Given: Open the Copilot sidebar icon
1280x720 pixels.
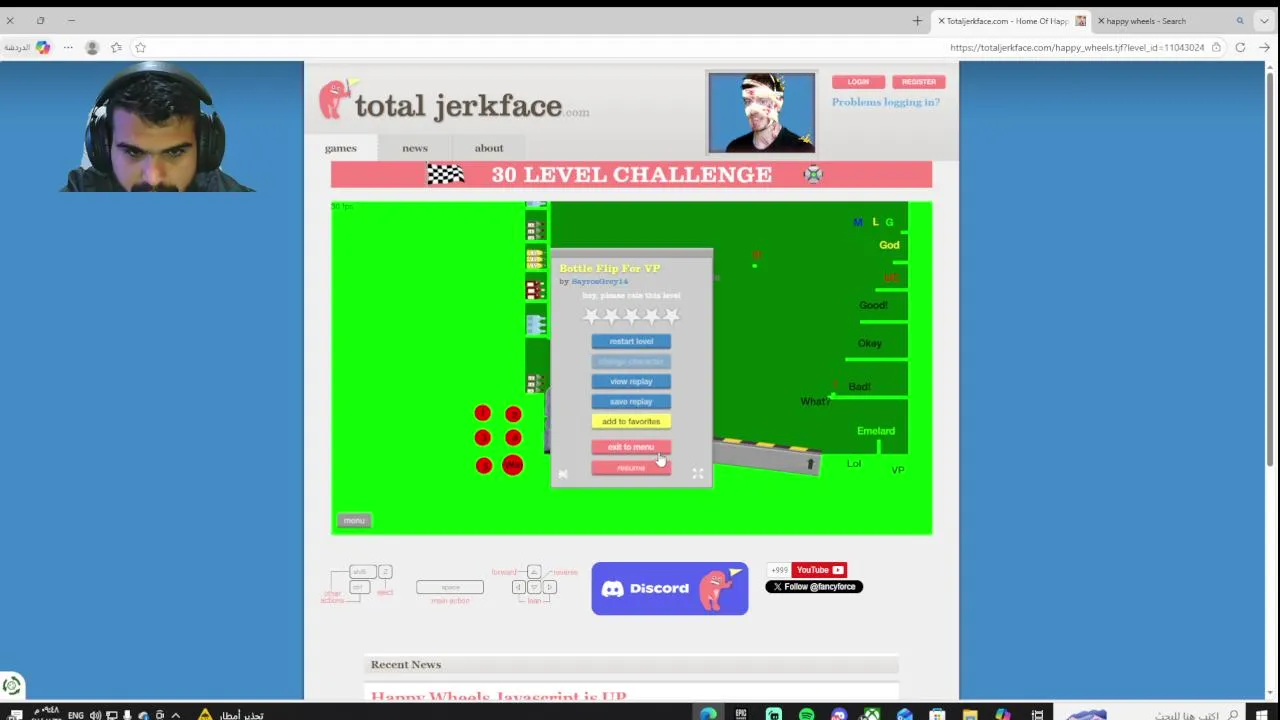Looking at the screenshot, I should (x=42, y=48).
